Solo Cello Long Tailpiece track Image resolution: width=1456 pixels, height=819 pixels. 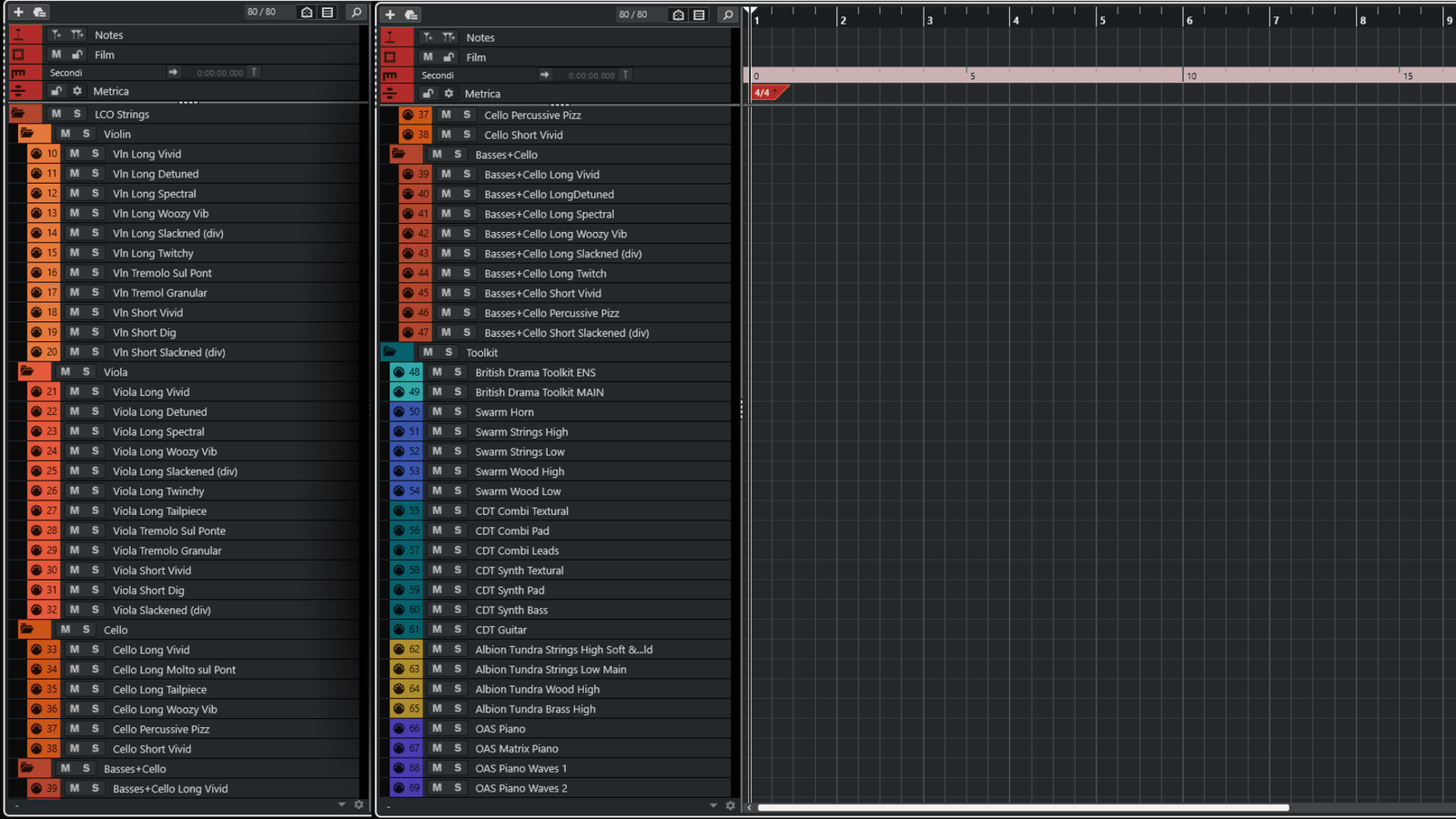coord(96,690)
